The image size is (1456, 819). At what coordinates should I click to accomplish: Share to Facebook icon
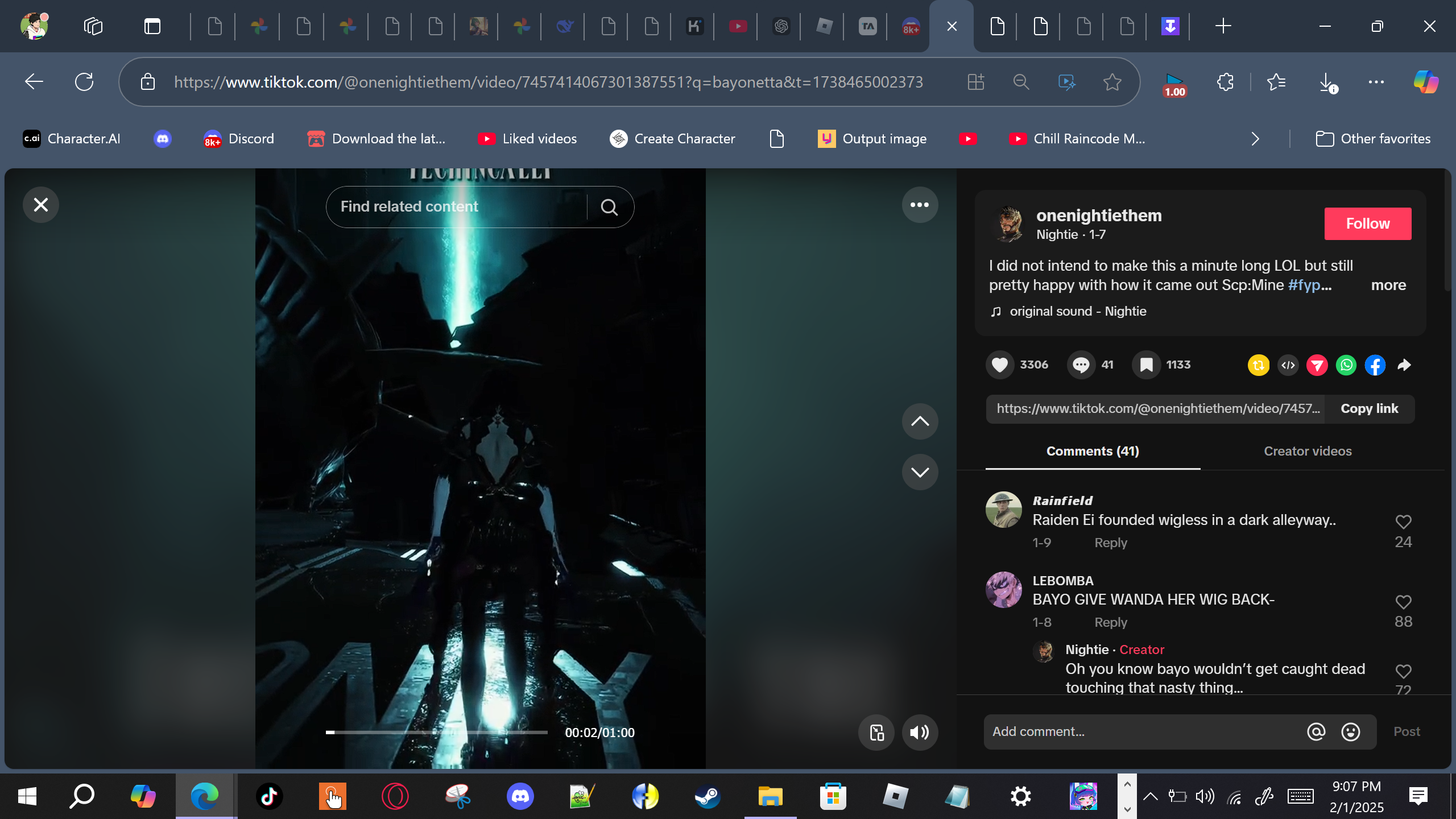click(1375, 365)
